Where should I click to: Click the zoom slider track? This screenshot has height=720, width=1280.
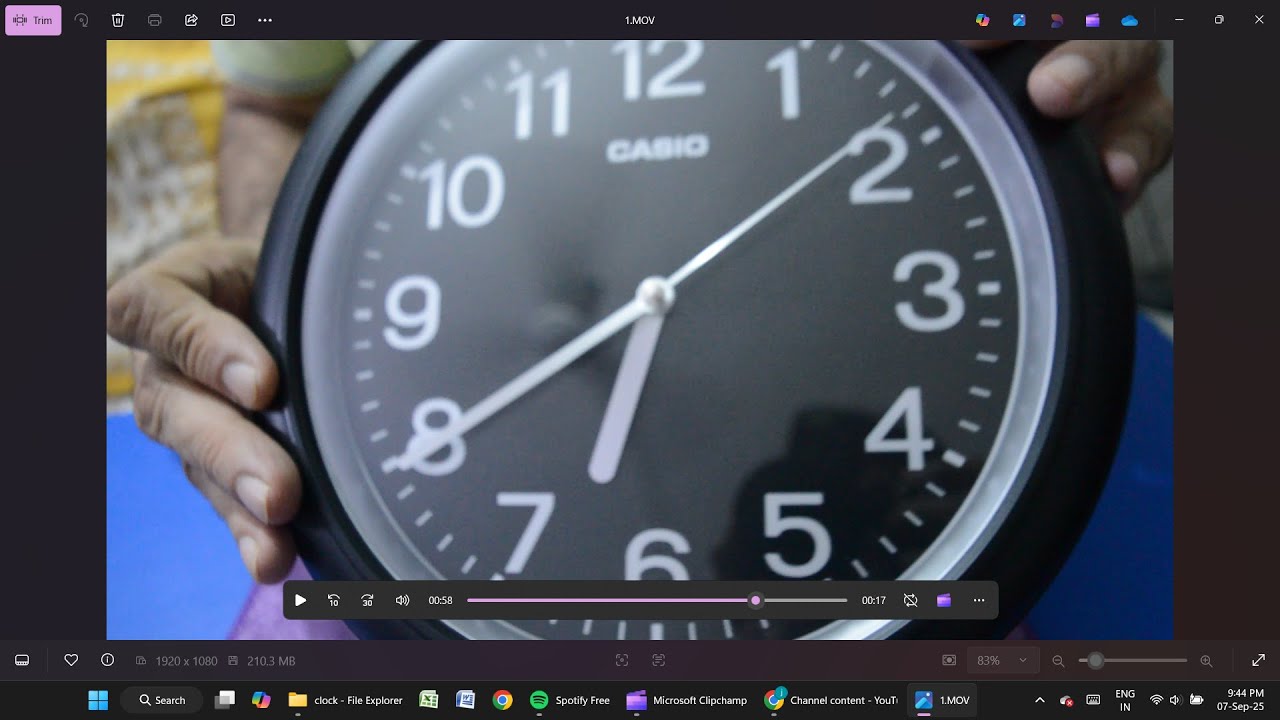(x=1133, y=660)
